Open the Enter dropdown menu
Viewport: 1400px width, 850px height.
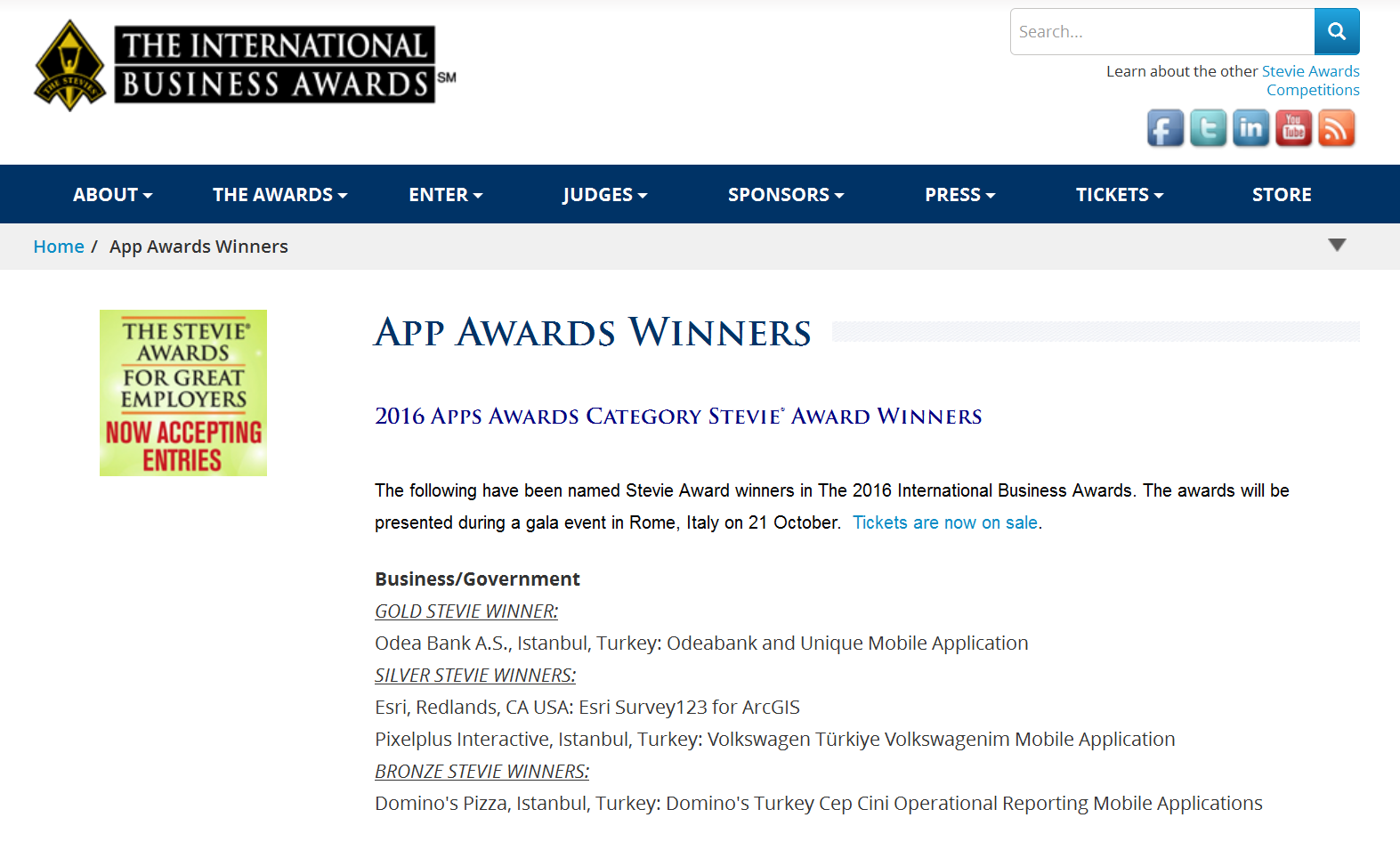pos(445,195)
